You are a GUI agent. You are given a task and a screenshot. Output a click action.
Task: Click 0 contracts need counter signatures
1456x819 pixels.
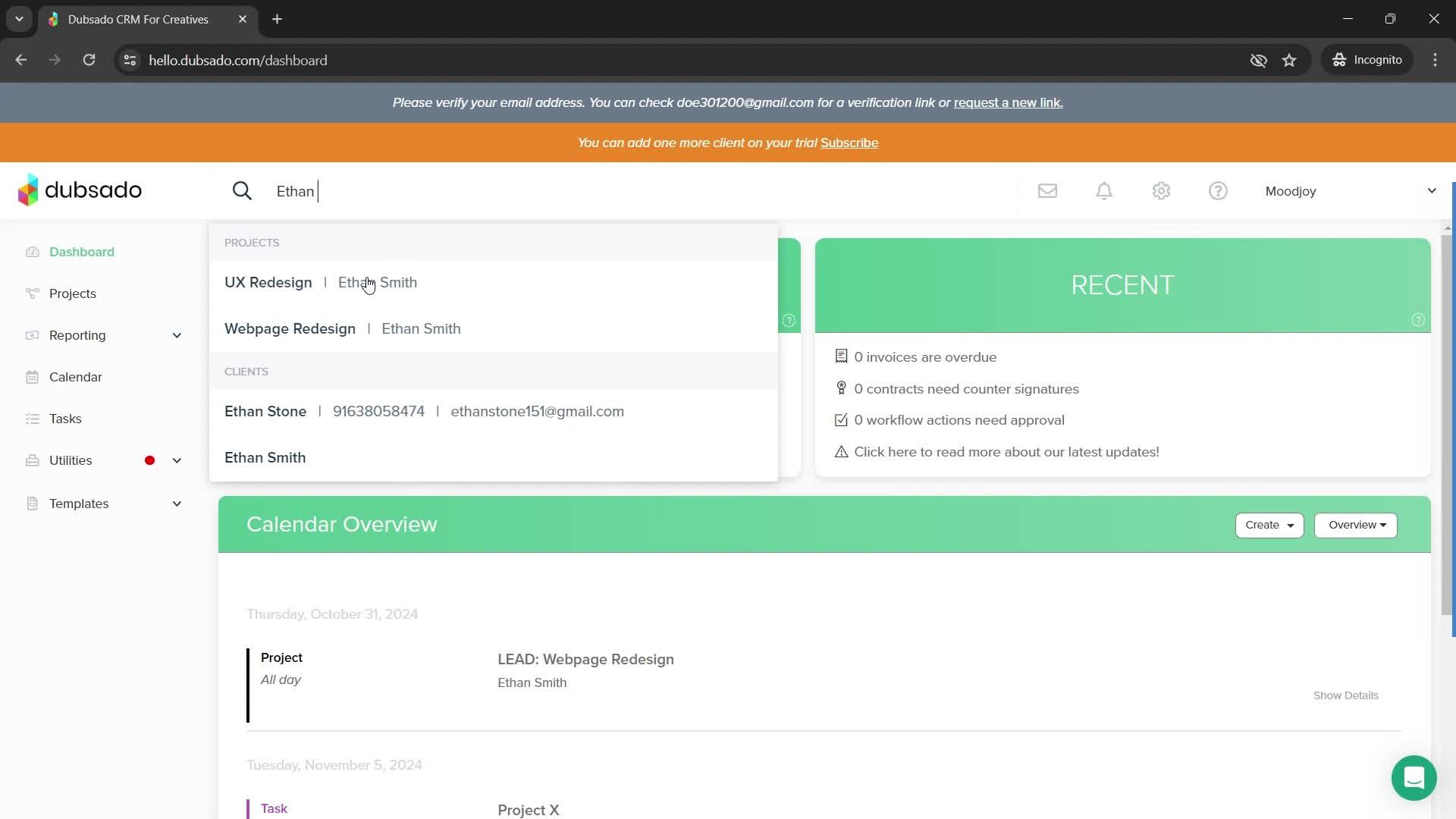(966, 388)
